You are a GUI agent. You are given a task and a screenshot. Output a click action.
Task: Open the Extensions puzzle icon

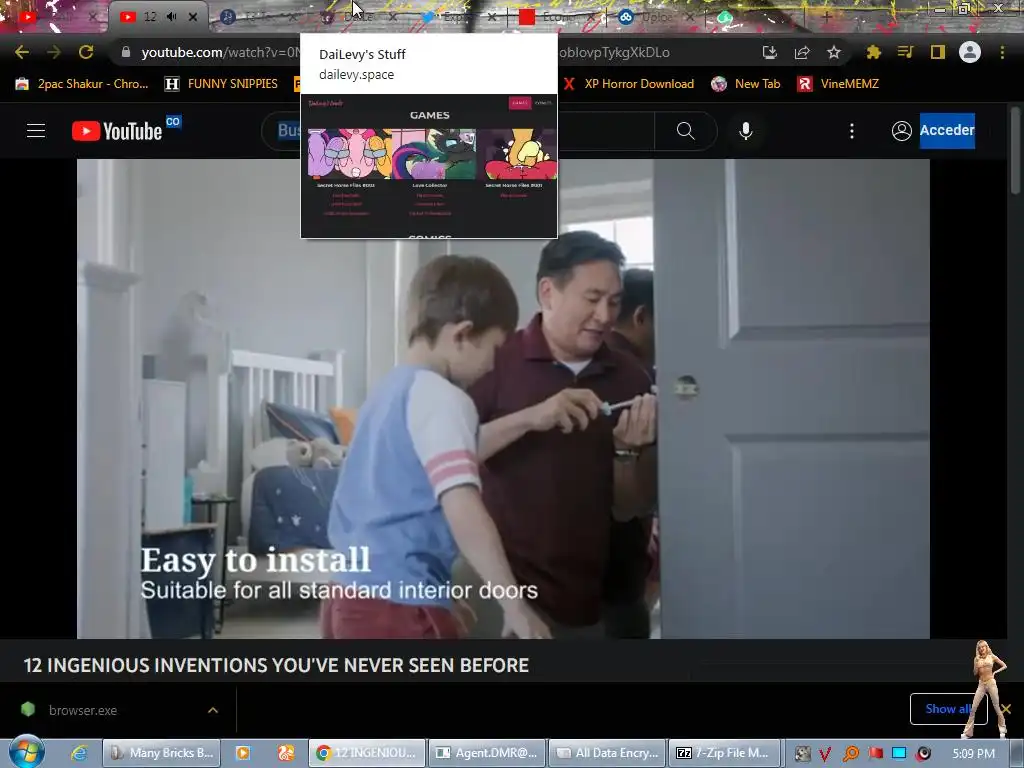coord(874,52)
